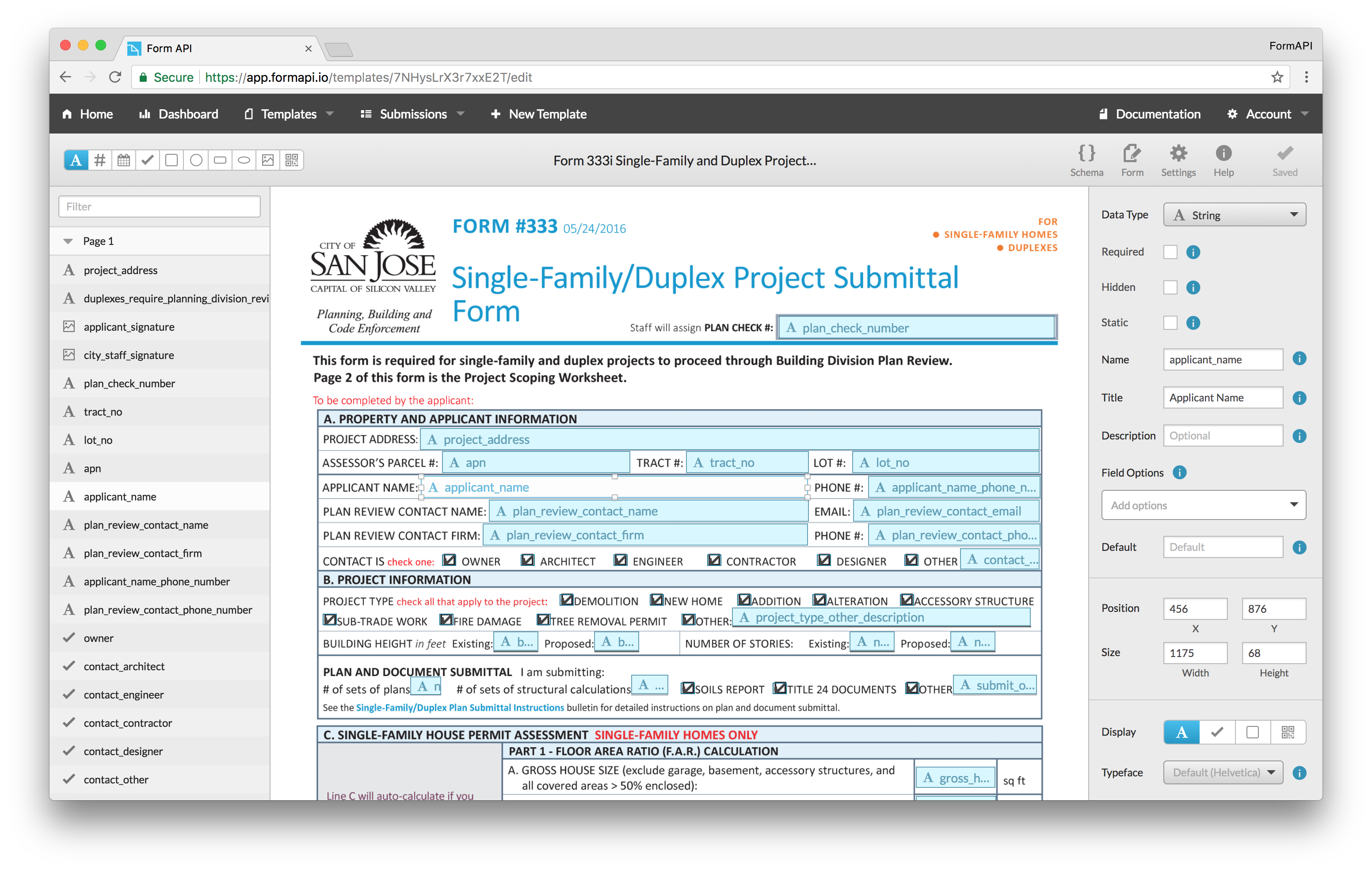
Task: Select the Checkbox field tool
Action: point(148,160)
